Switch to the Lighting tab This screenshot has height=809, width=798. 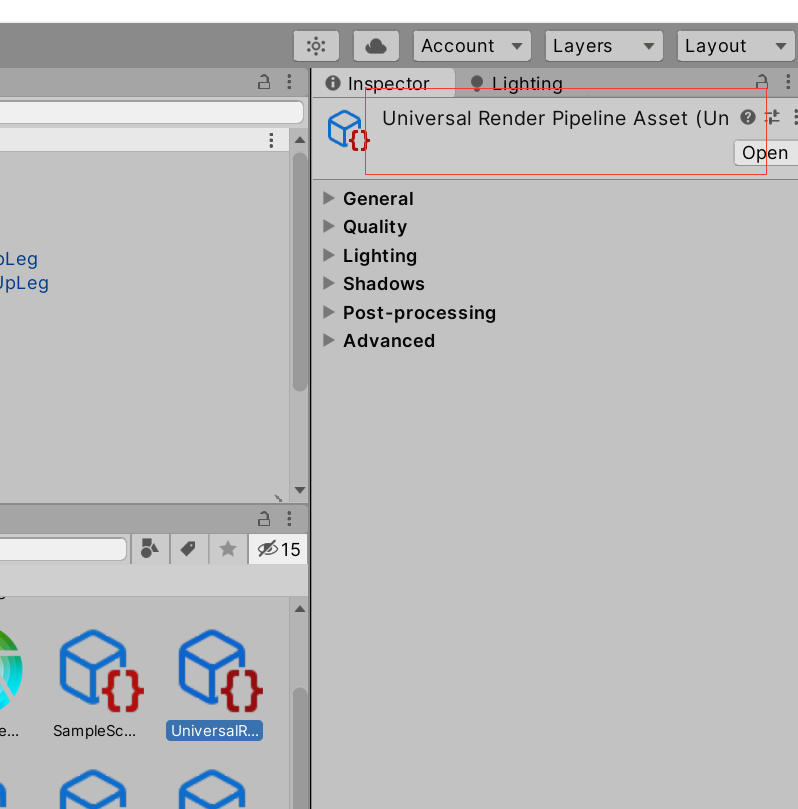point(517,83)
